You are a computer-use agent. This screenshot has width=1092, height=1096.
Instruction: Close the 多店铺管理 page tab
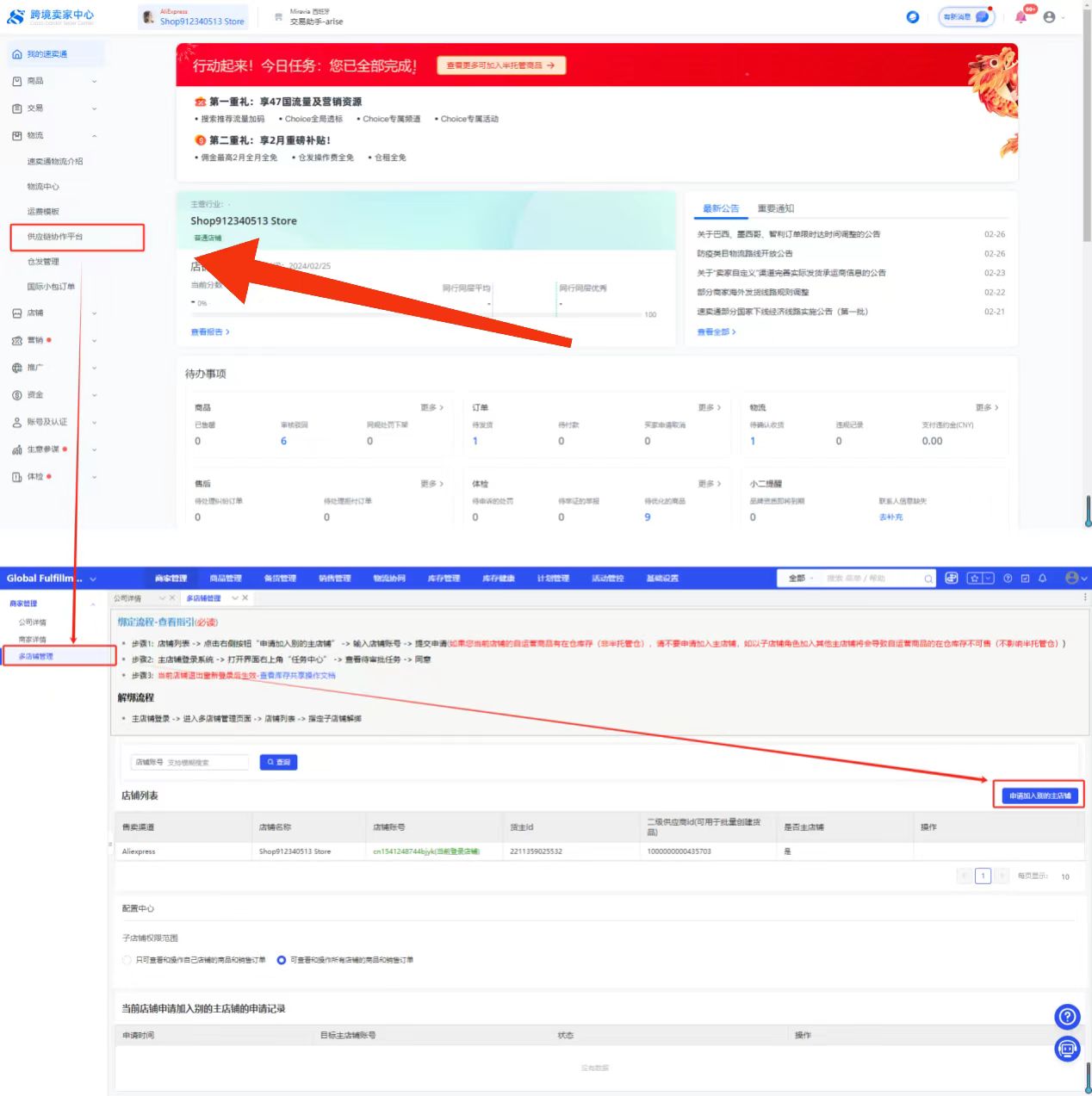tap(245, 598)
